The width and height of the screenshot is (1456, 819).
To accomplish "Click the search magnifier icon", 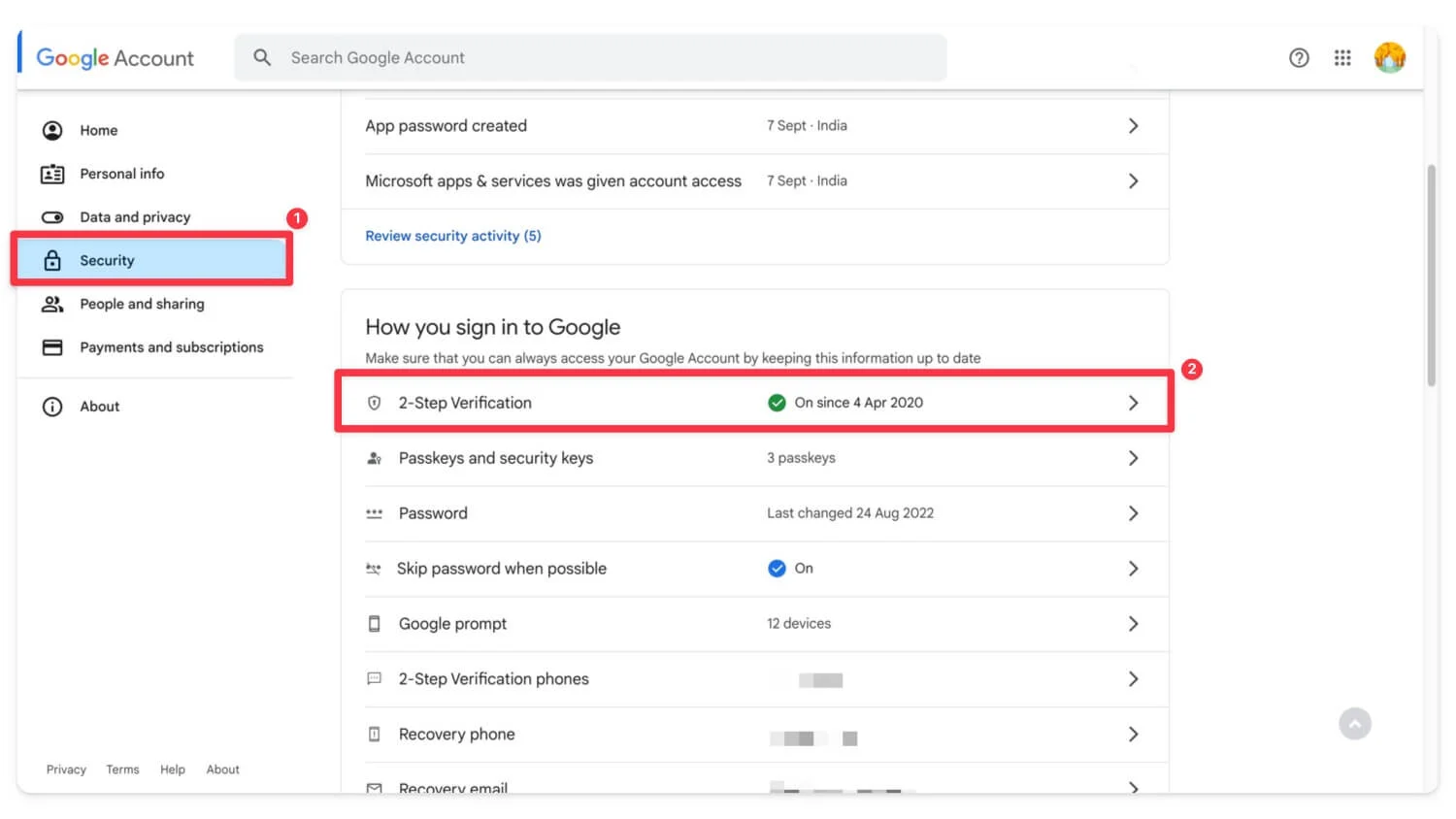I will [262, 58].
